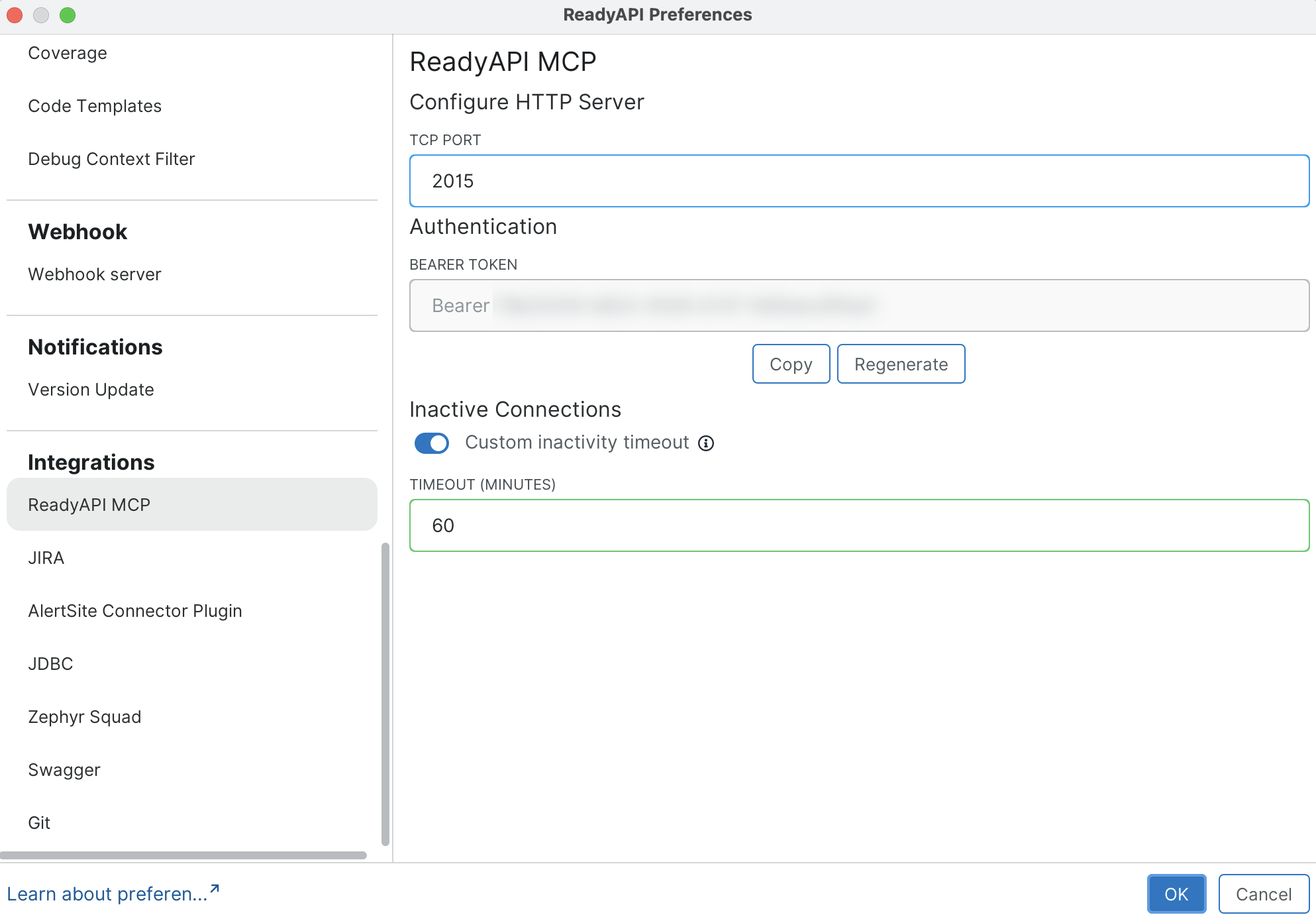This screenshot has height=919, width=1316.
Task: Click the Webhook section heading
Action: [77, 232]
